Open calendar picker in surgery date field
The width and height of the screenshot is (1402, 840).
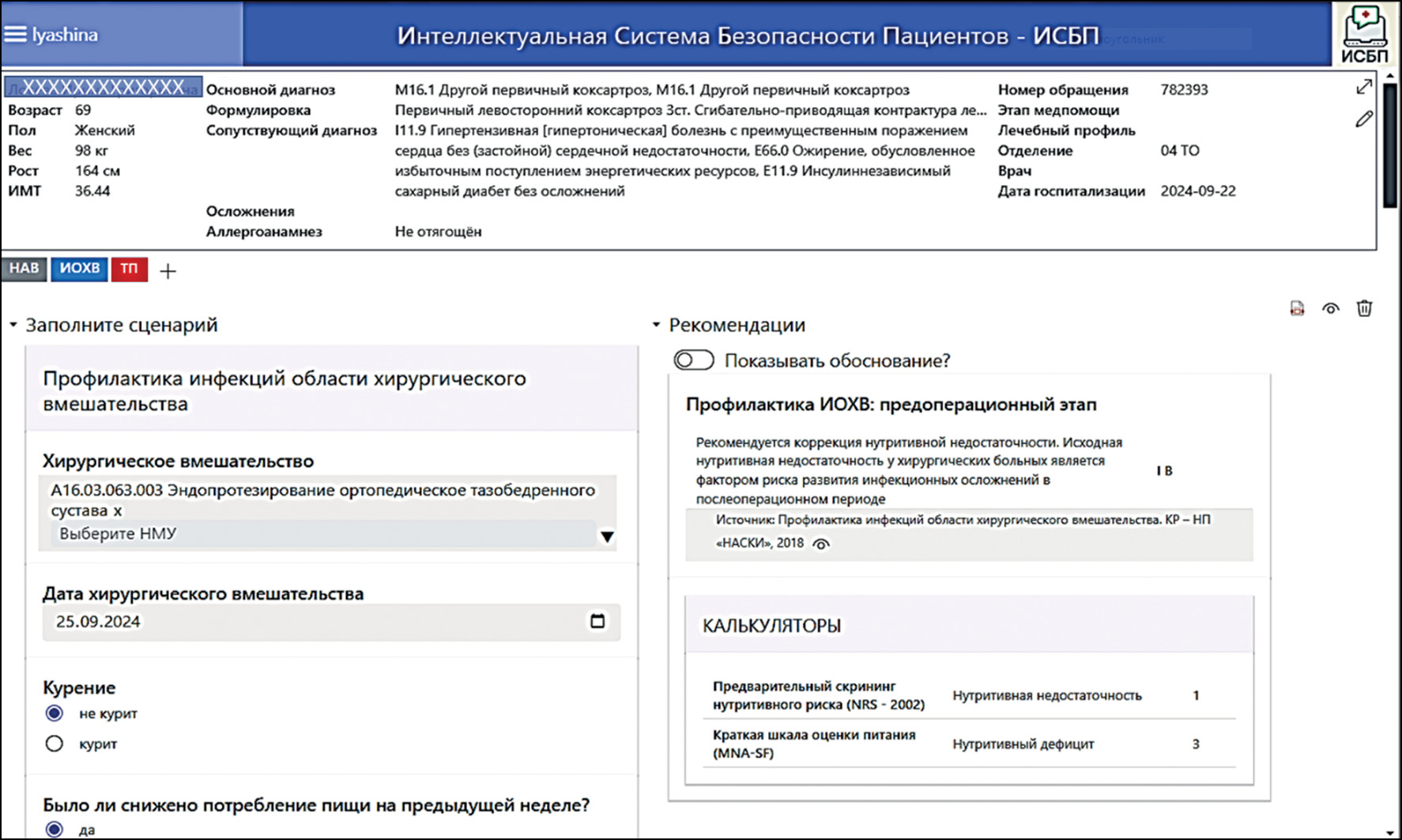(x=597, y=621)
